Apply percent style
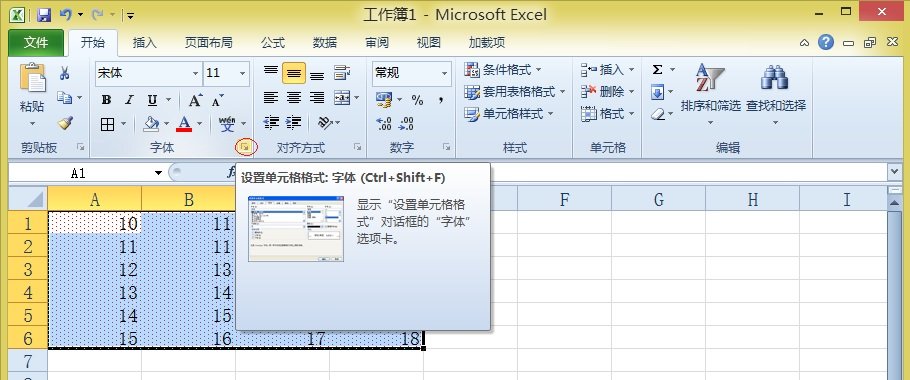 pyautogui.click(x=417, y=100)
